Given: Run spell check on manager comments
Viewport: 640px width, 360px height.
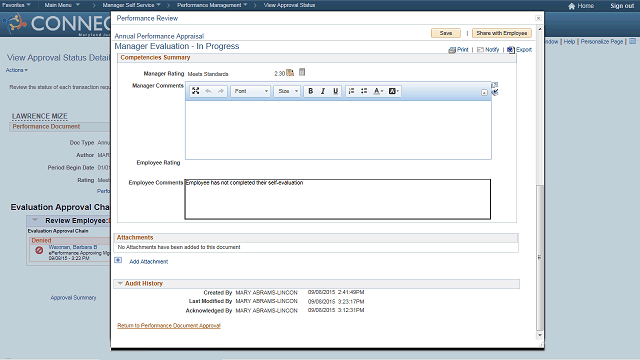Looking at the screenshot, I should [495, 92].
